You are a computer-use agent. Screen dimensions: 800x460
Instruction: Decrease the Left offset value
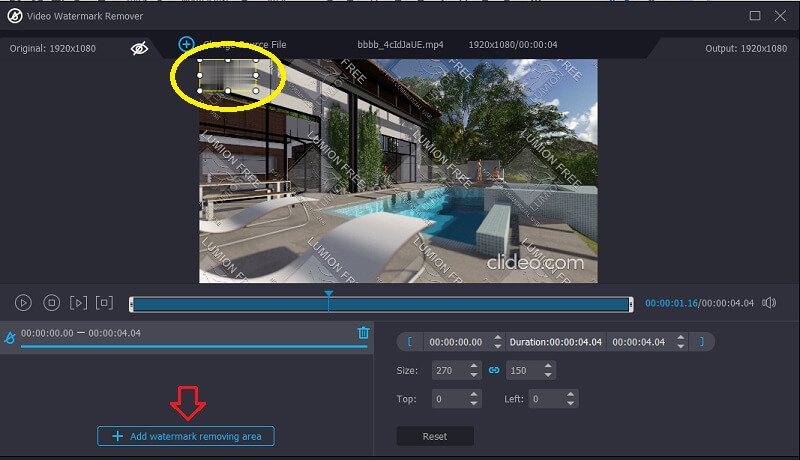(x=572, y=404)
